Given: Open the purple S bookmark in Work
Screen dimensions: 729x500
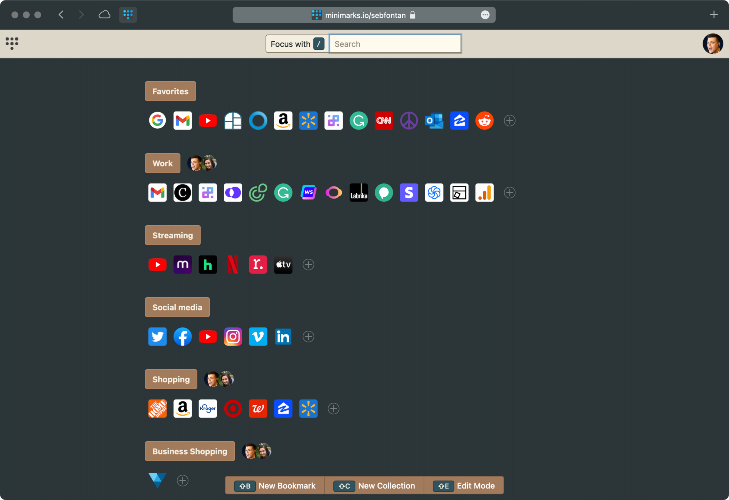Looking at the screenshot, I should 409,193.
